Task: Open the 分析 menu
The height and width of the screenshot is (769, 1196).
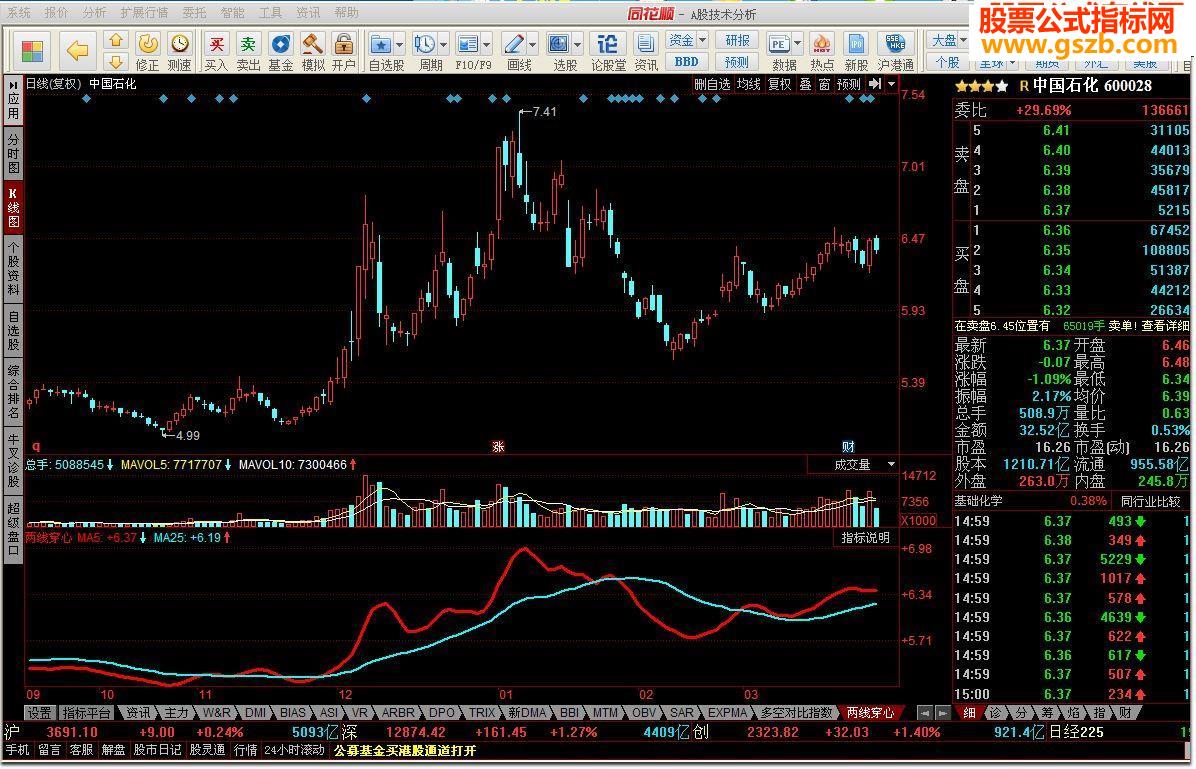Action: 95,13
